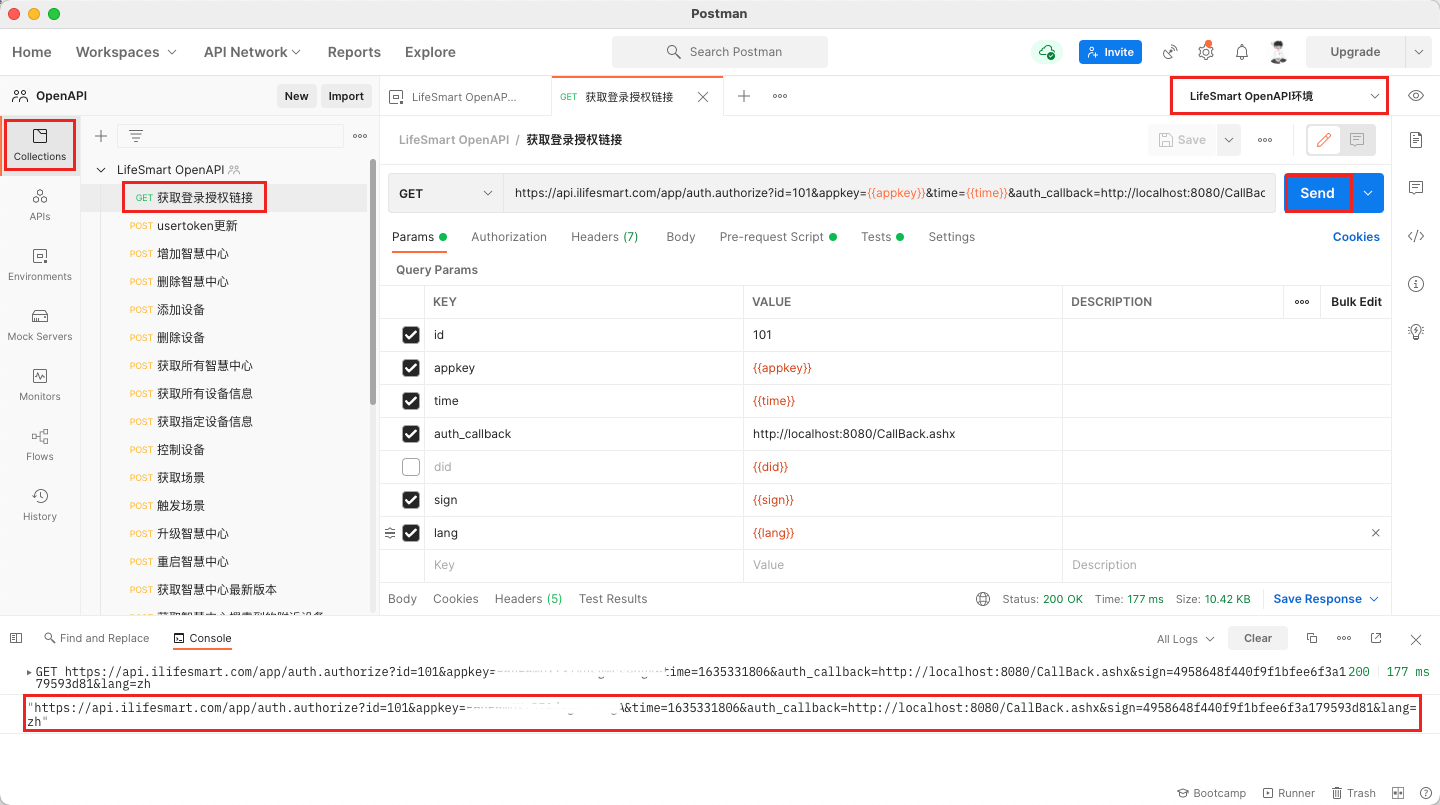Enable the did parameter checkbox
This screenshot has width=1440, height=805.
coord(411,467)
